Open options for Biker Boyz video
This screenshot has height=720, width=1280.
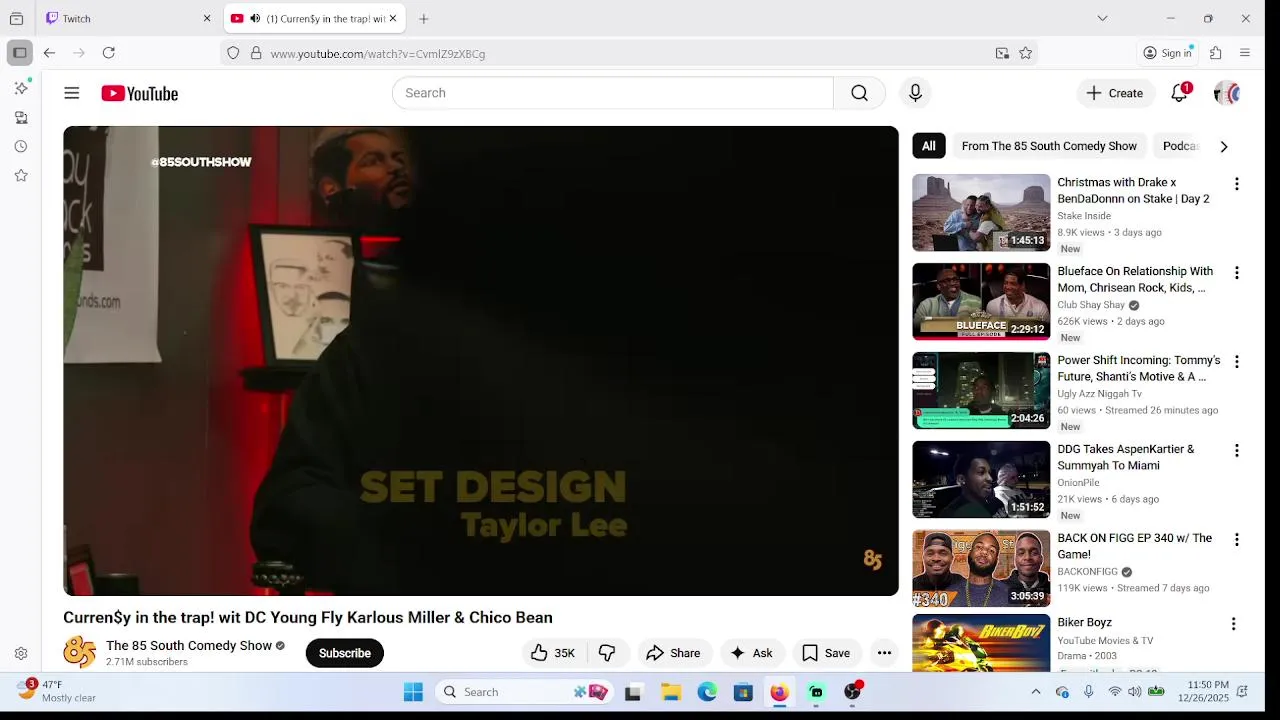[x=1233, y=624]
